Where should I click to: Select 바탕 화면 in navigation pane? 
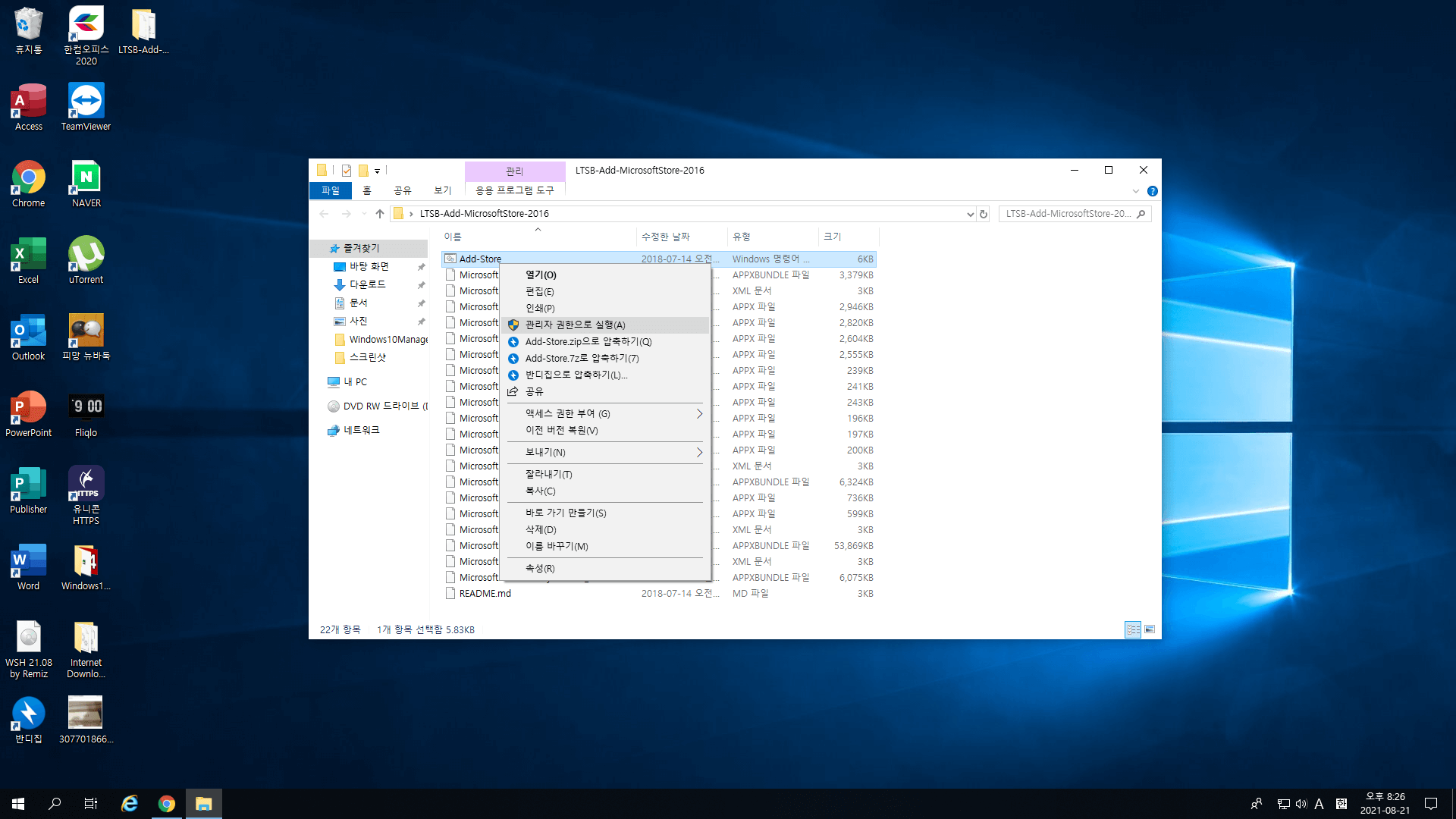[370, 266]
